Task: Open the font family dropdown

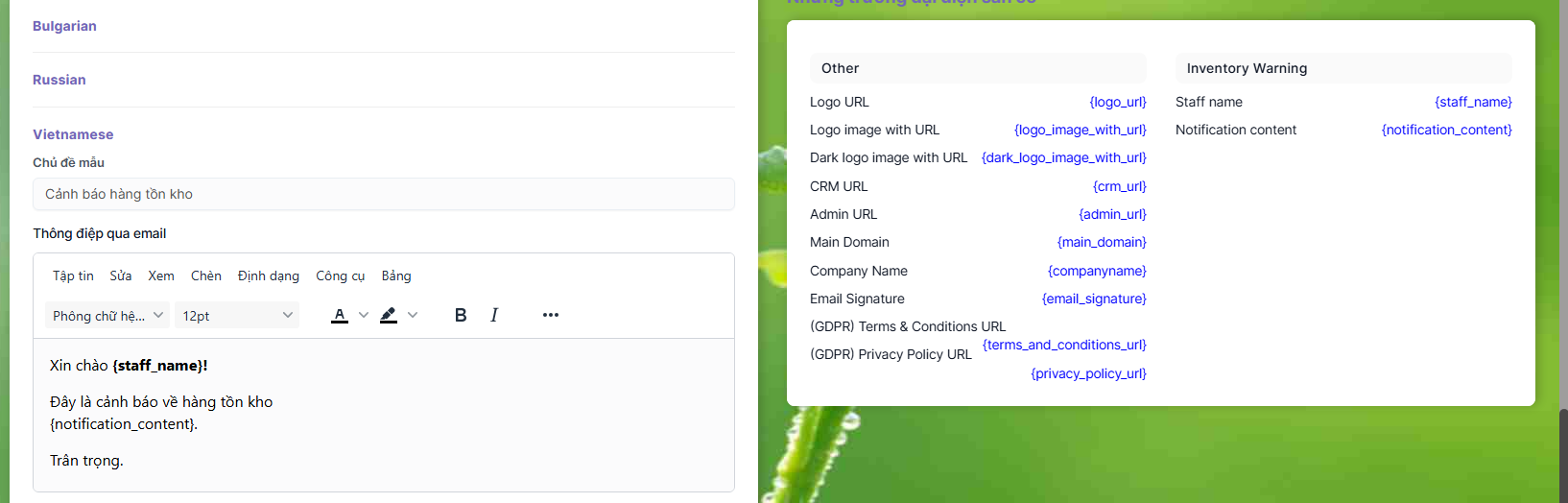Action: pos(107,315)
